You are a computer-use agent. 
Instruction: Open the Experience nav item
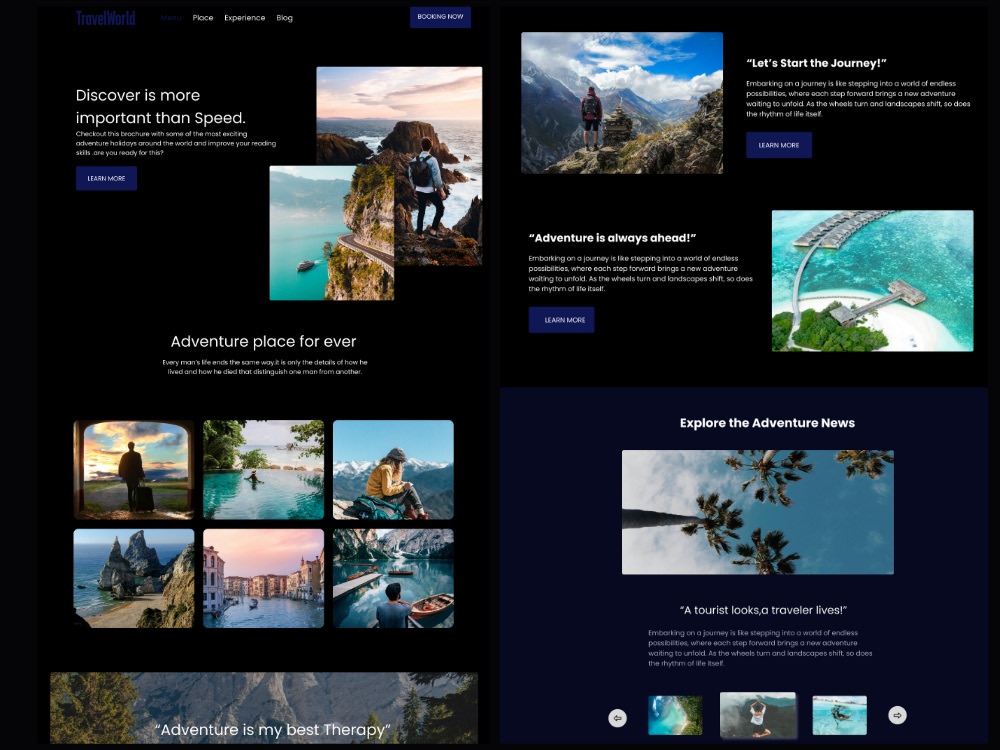point(244,18)
